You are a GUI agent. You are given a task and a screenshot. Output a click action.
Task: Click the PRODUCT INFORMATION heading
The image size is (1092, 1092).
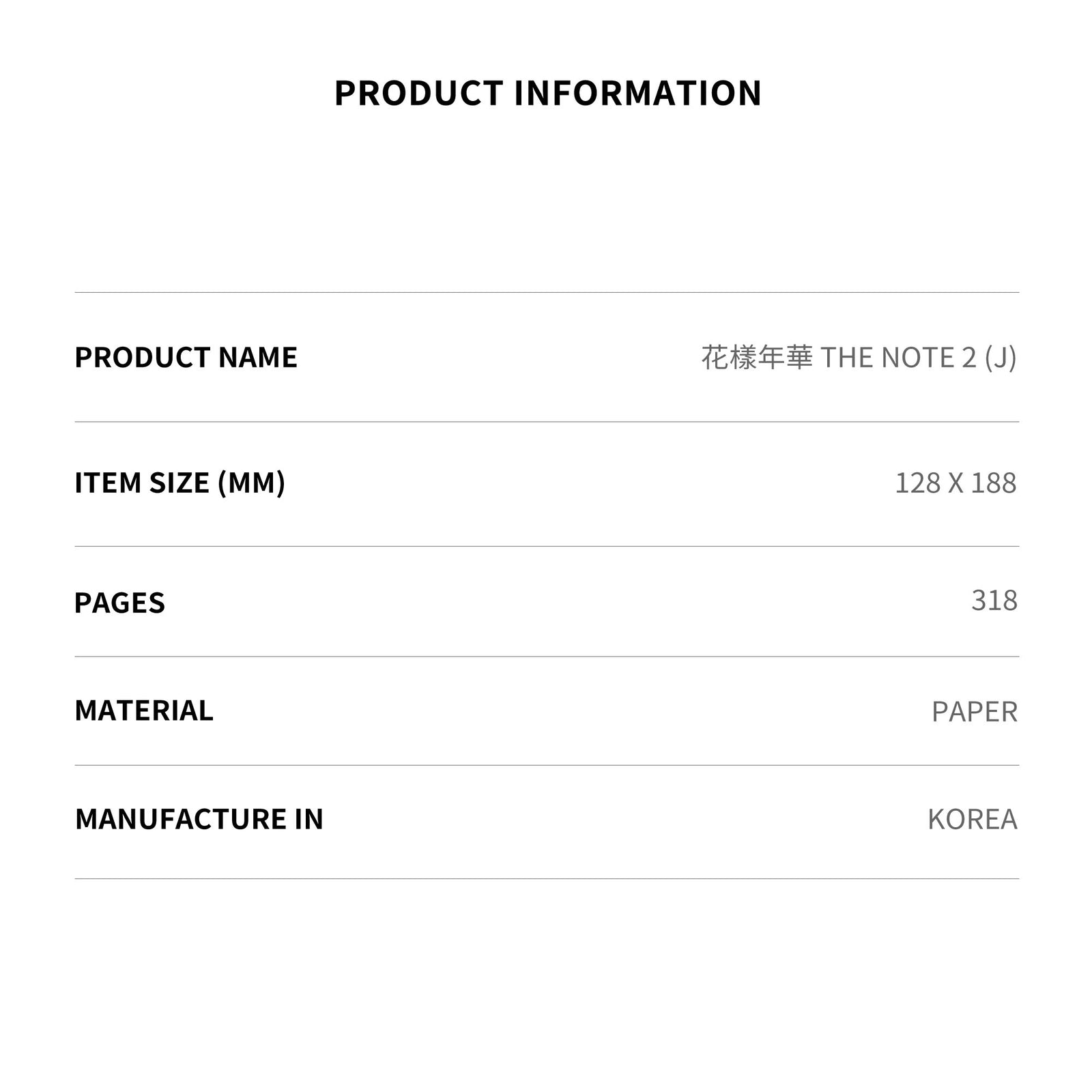(x=547, y=94)
